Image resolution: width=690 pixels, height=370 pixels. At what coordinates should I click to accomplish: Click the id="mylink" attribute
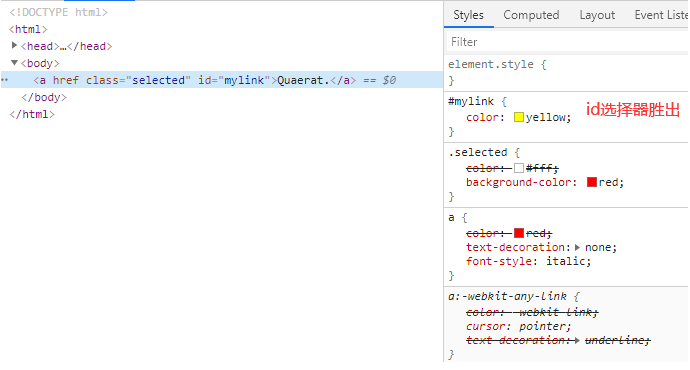(234, 80)
